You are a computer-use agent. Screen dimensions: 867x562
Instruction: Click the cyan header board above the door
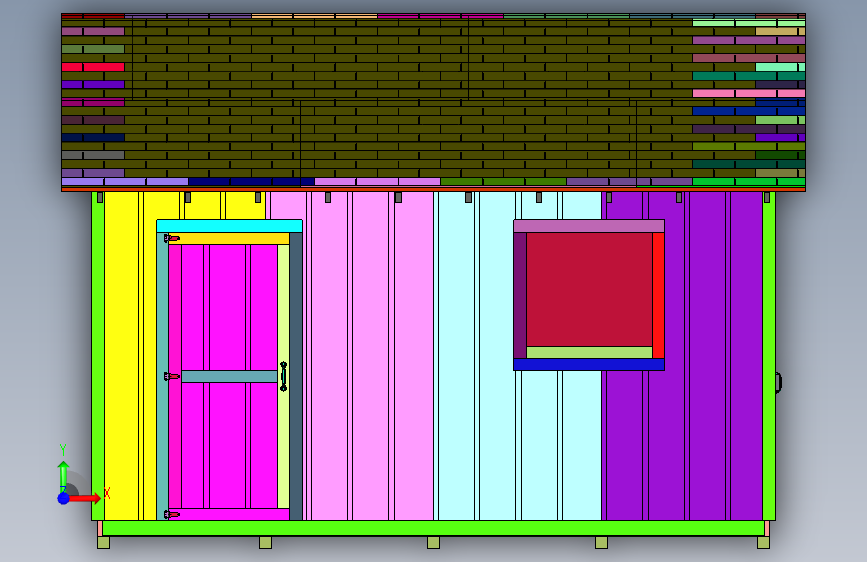click(229, 226)
